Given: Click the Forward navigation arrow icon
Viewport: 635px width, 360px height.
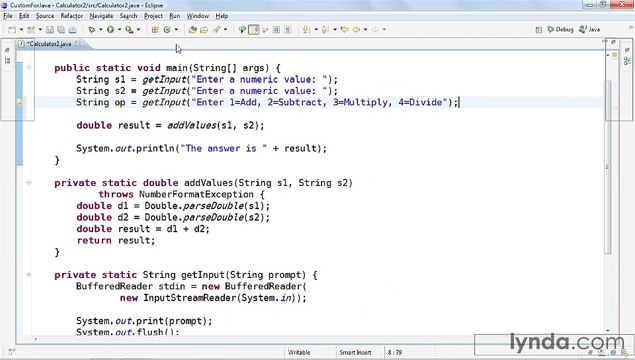Looking at the screenshot, I should (x=375, y=30).
